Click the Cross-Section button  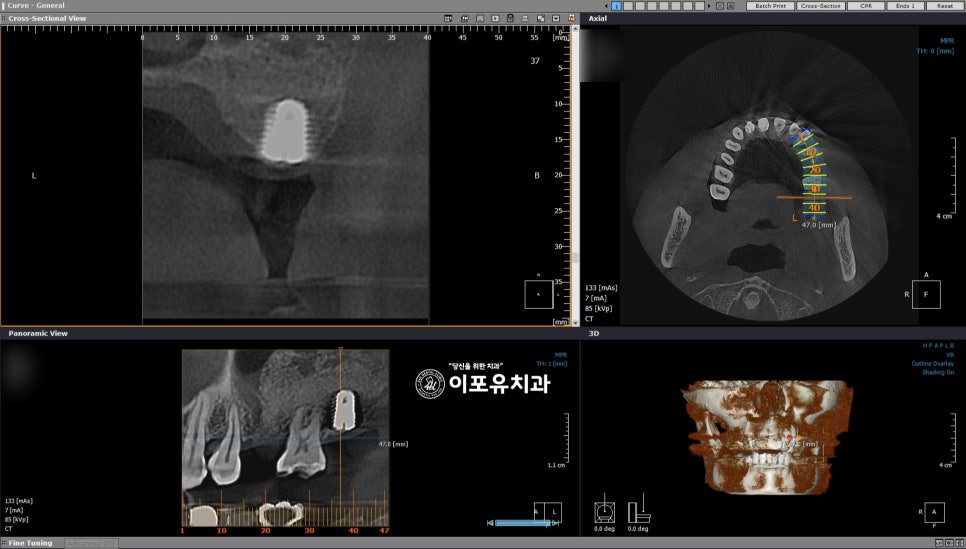pos(821,6)
